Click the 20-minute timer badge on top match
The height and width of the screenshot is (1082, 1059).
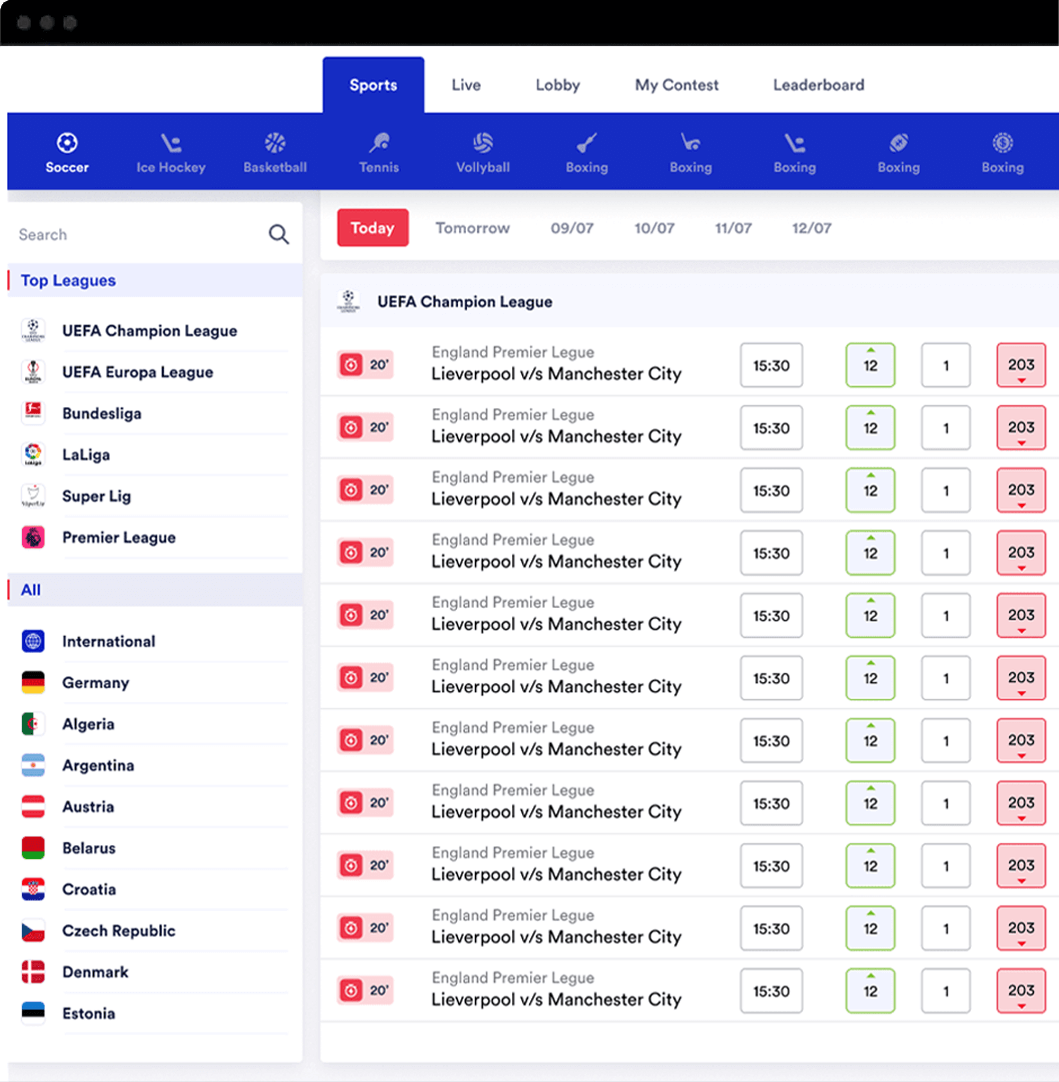tap(366, 365)
